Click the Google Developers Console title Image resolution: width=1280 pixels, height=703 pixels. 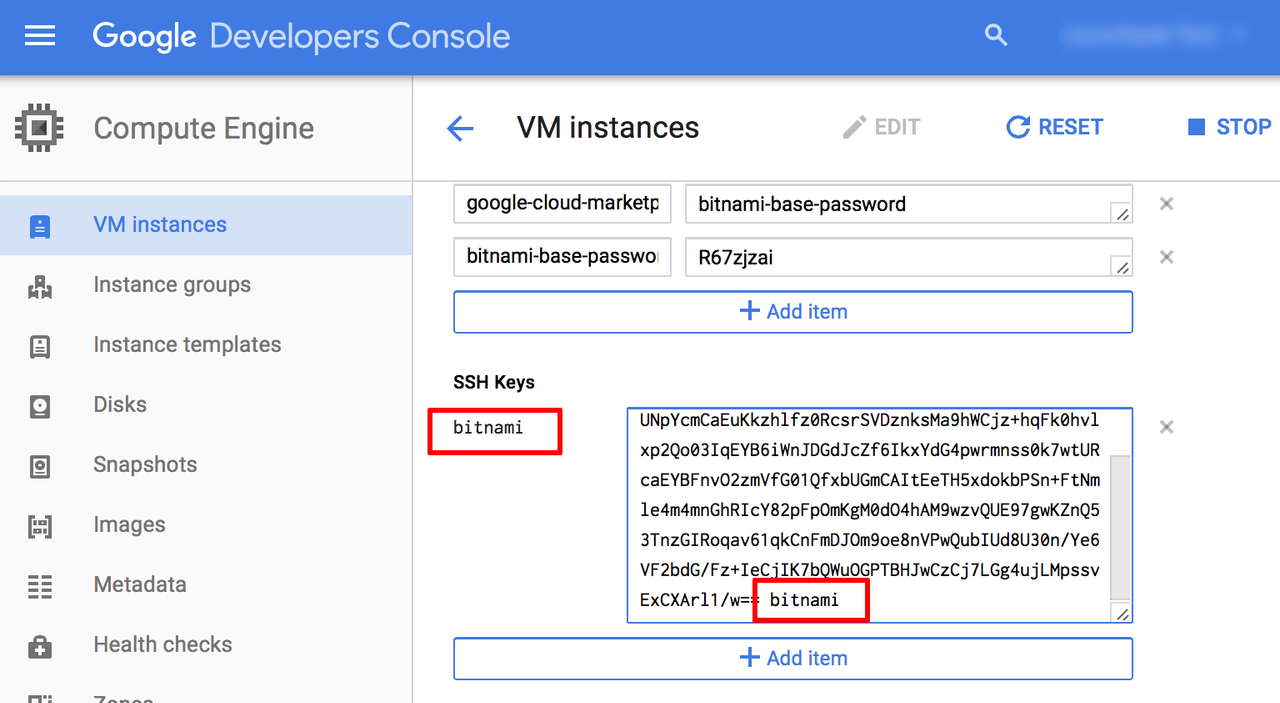301,37
